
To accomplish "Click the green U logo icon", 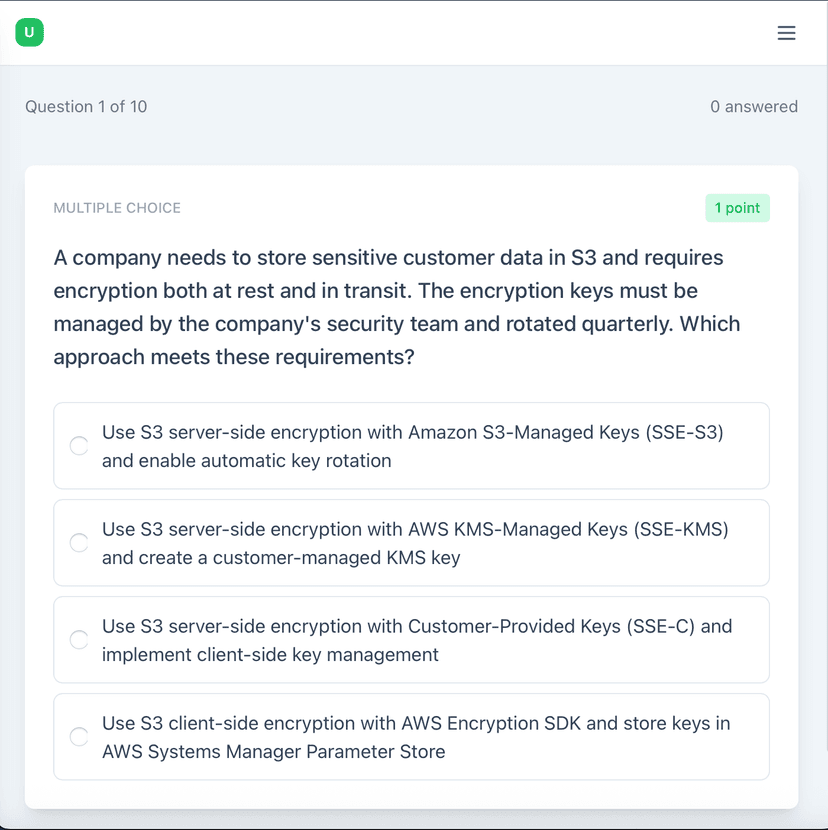I will pos(29,33).
